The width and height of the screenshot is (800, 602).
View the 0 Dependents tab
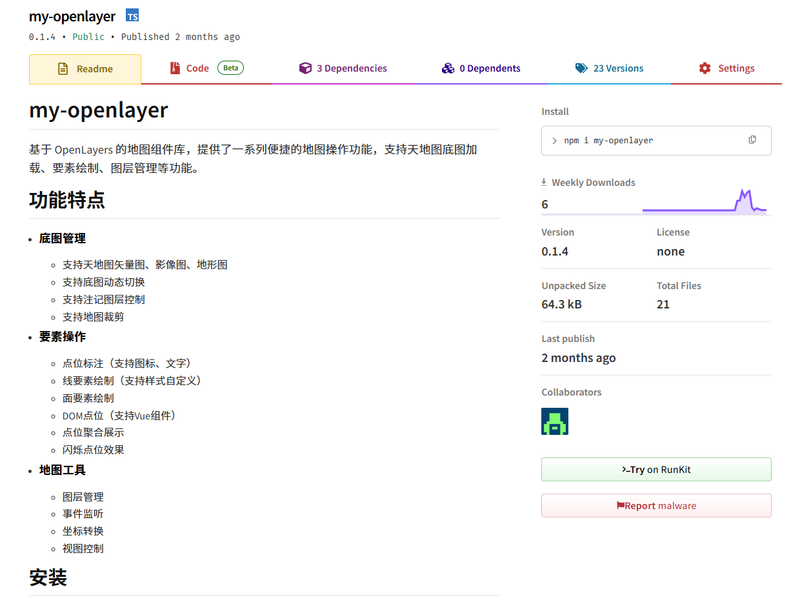[481, 68]
